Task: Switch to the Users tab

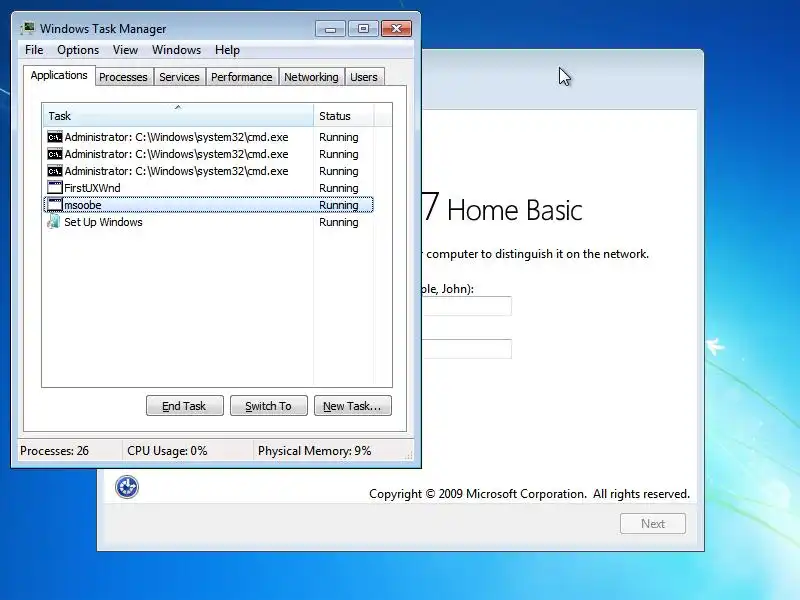Action: [x=364, y=77]
